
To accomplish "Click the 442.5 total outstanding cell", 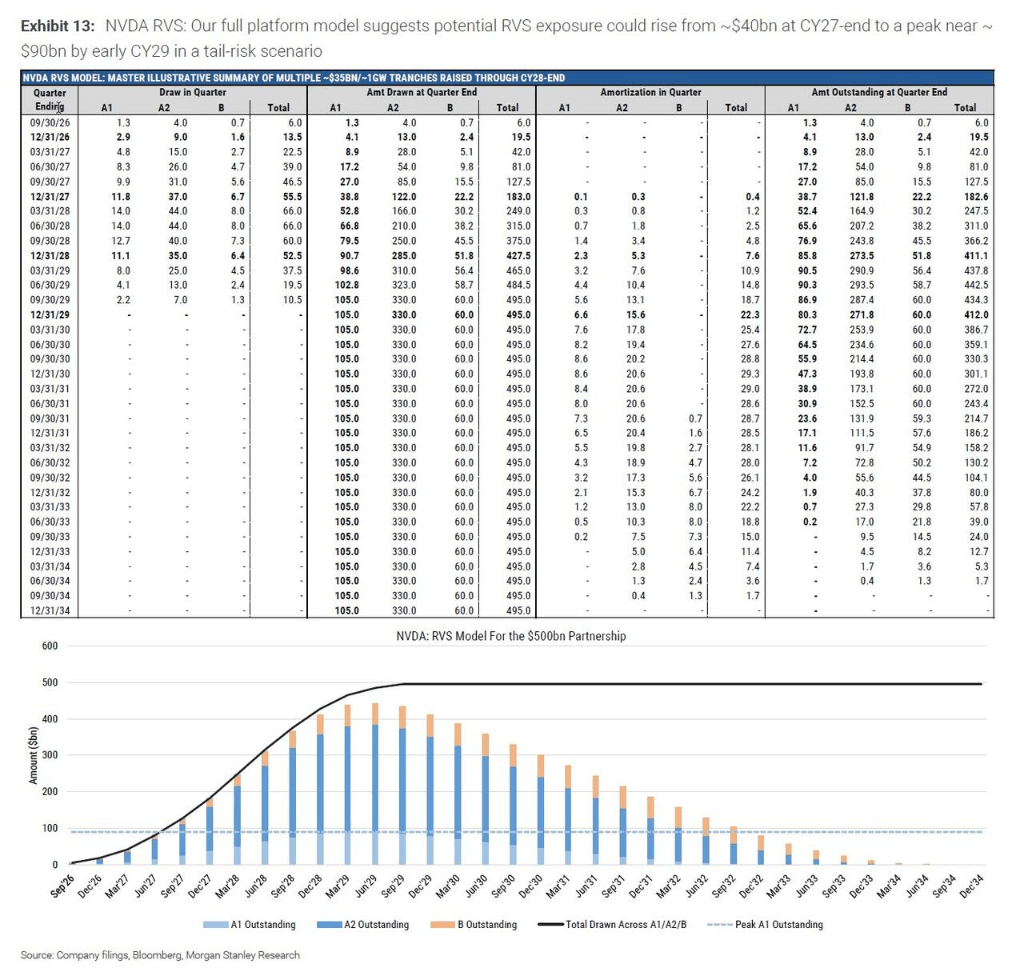I will tap(976, 285).
